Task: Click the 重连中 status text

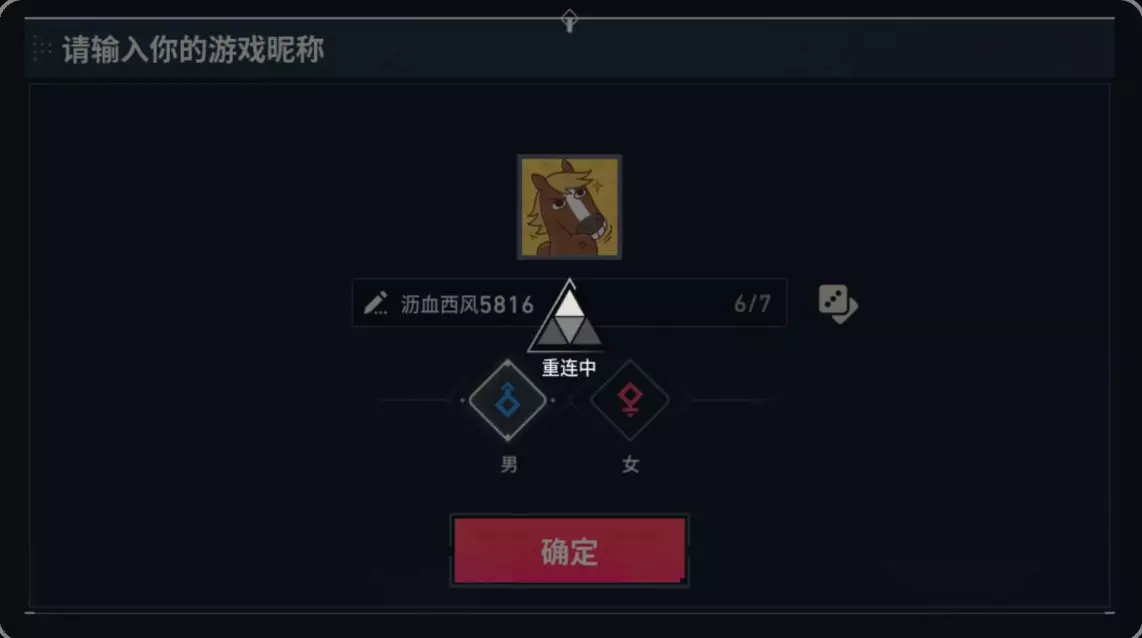Action: 569,368
